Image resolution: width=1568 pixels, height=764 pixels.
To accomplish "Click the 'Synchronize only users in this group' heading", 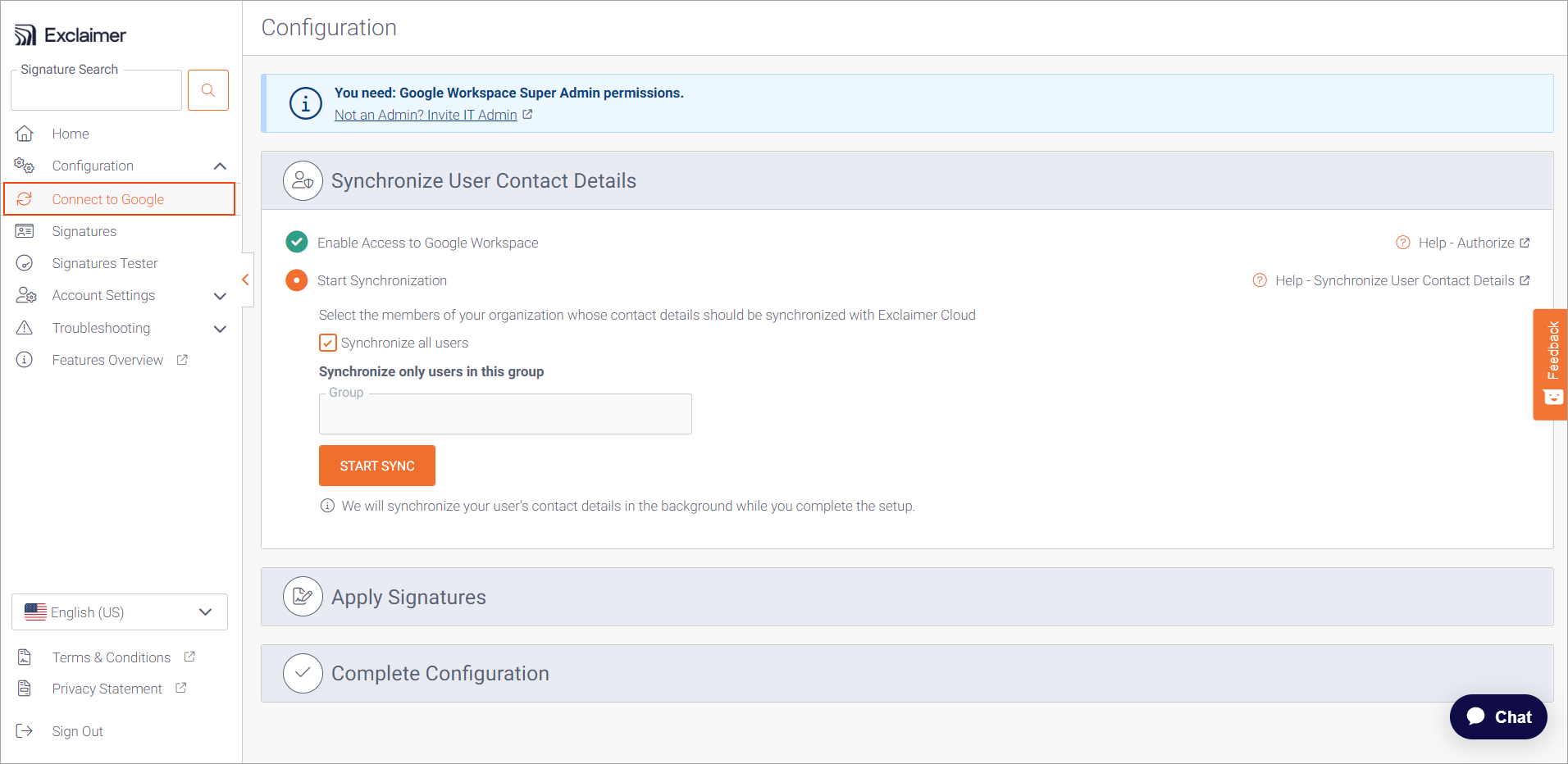I will coord(431,371).
